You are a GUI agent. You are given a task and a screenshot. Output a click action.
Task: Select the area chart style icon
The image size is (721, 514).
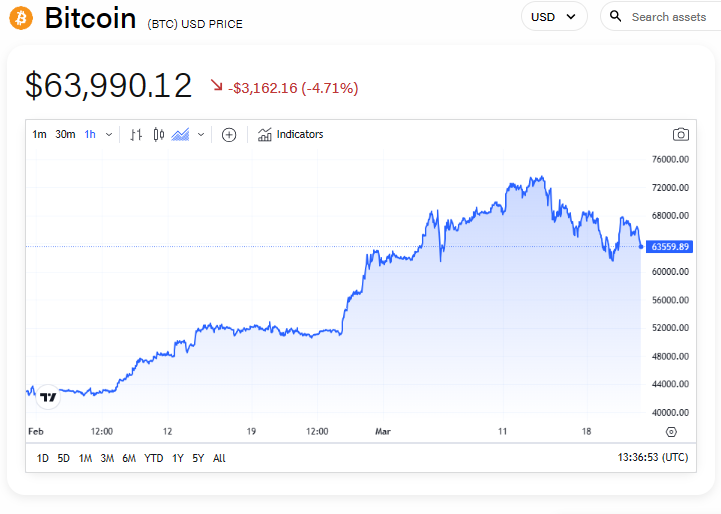pyautogui.click(x=180, y=135)
